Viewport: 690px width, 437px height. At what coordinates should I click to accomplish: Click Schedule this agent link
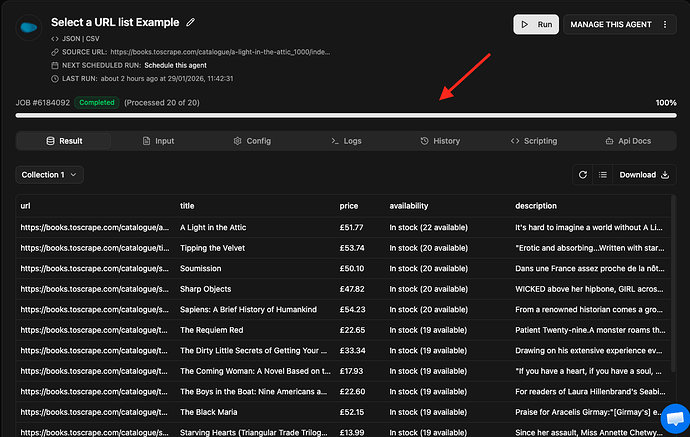(175, 65)
